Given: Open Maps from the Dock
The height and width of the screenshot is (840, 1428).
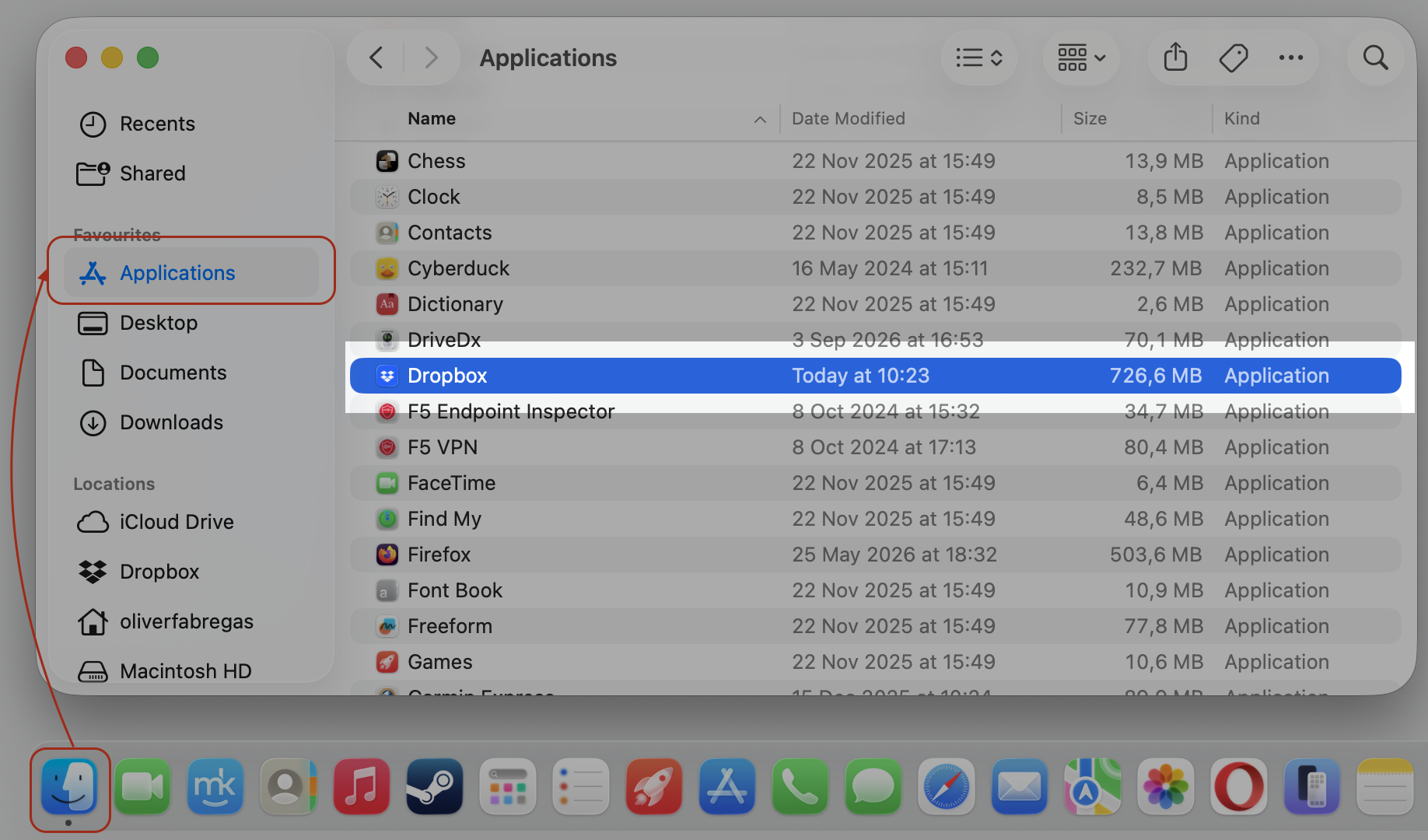Looking at the screenshot, I should 1093,786.
